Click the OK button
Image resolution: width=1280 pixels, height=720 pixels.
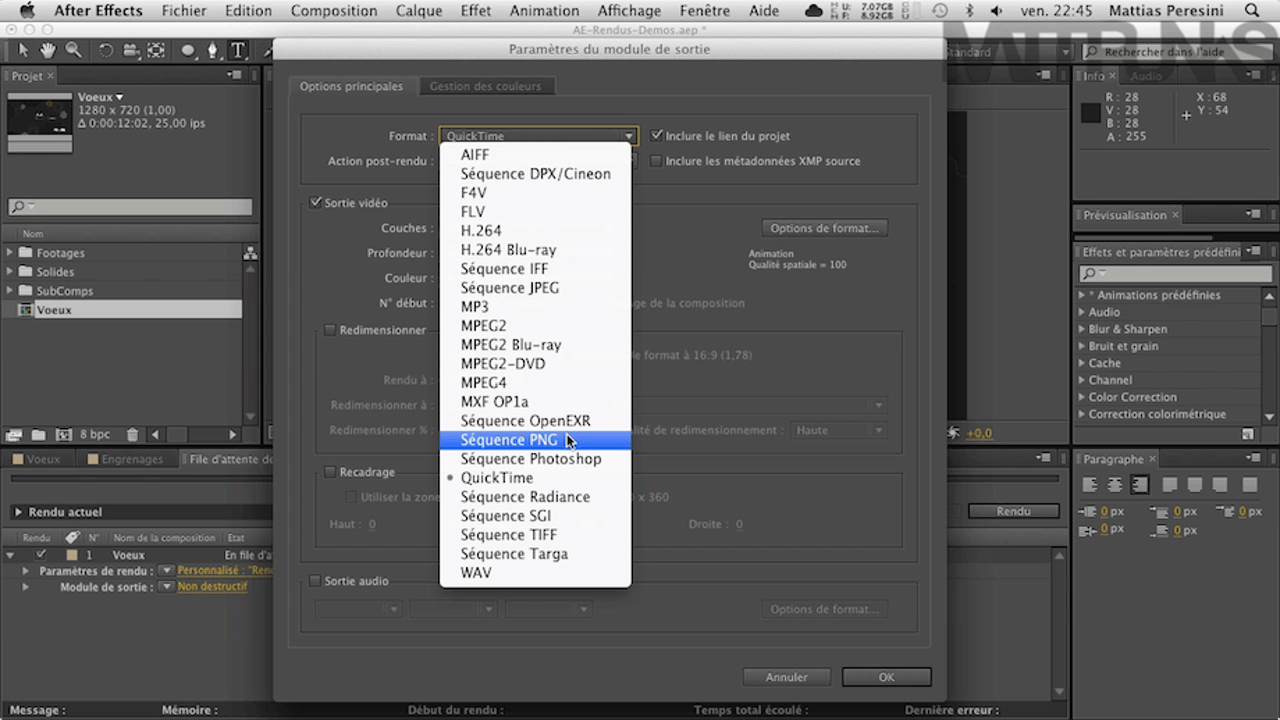pyautogui.click(x=886, y=677)
